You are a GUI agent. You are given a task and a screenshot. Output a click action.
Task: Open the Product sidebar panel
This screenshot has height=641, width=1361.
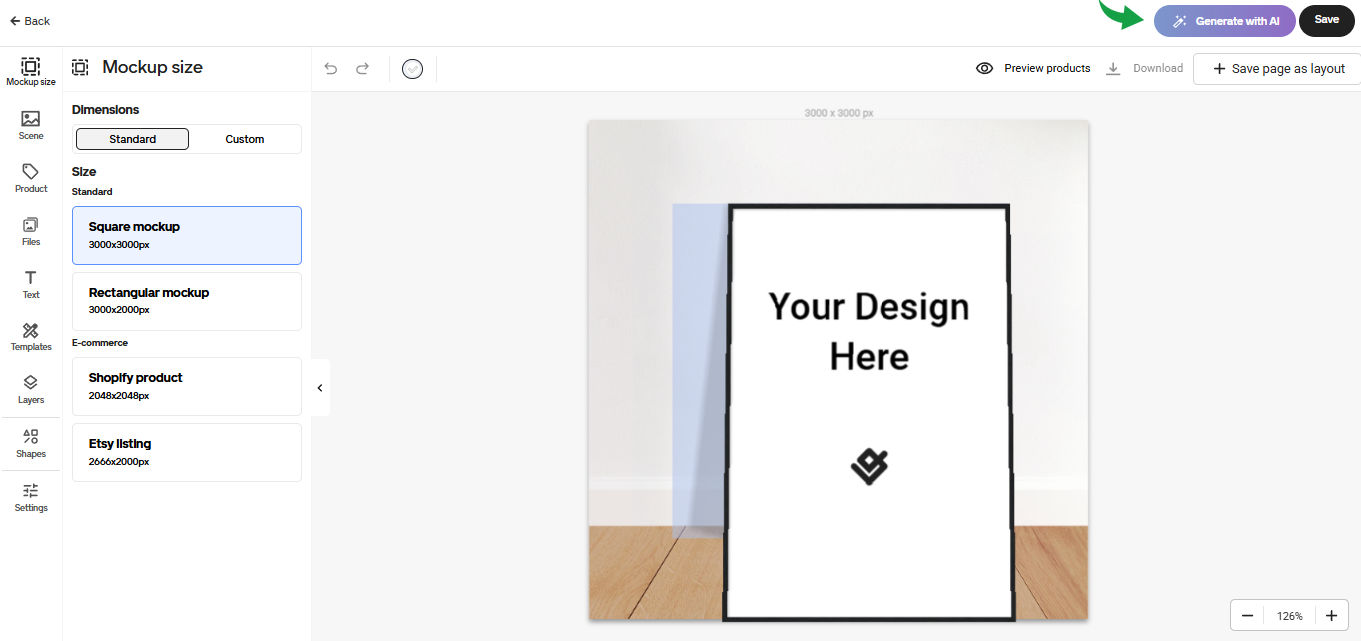(31, 178)
